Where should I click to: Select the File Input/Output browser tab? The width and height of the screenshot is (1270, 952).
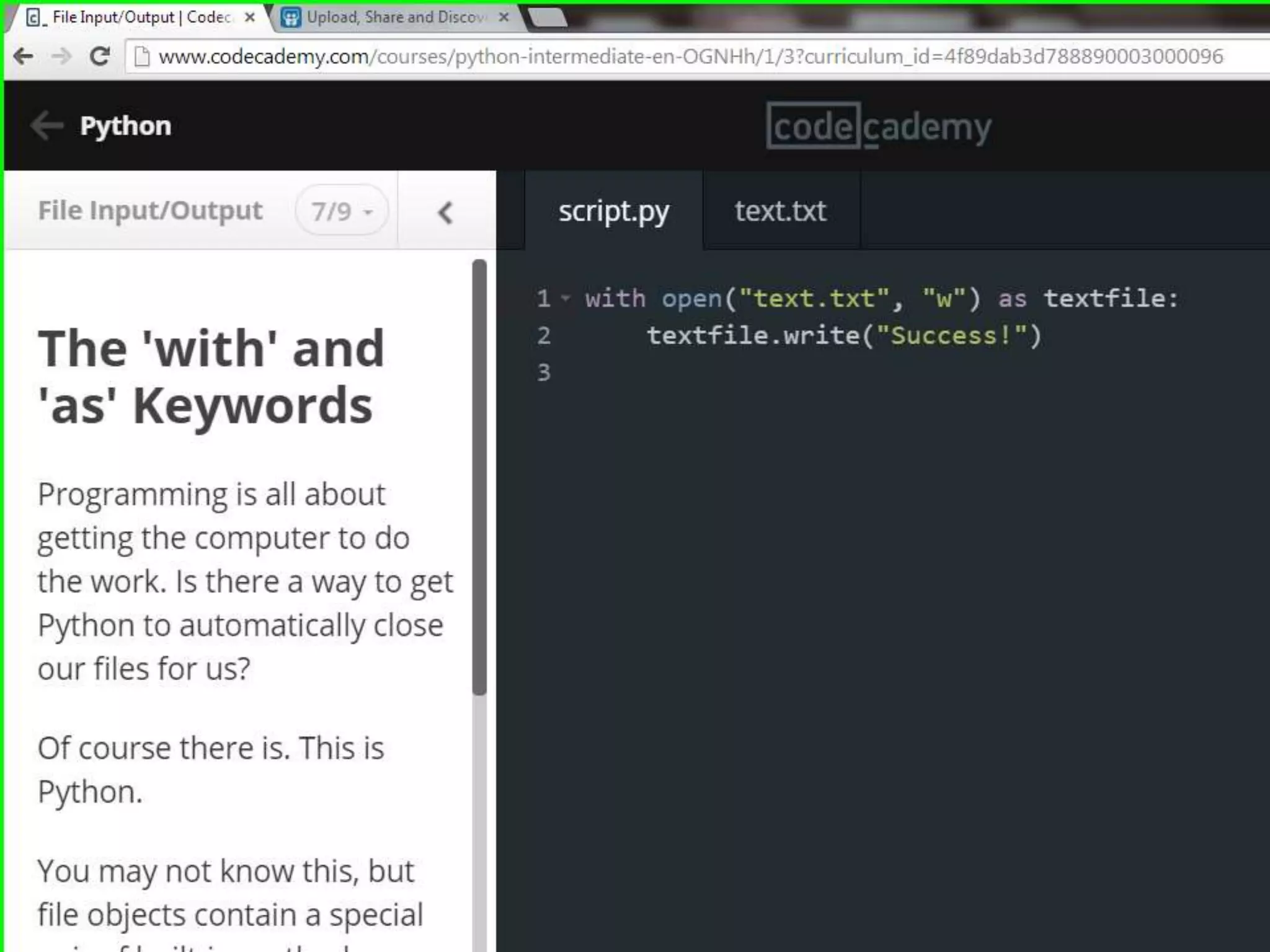click(141, 17)
